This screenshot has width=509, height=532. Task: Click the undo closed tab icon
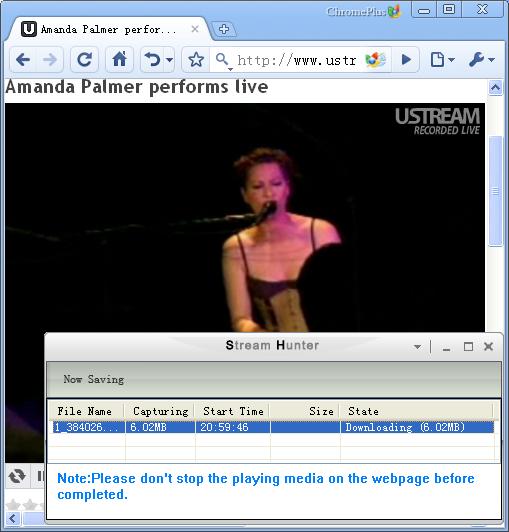152,60
